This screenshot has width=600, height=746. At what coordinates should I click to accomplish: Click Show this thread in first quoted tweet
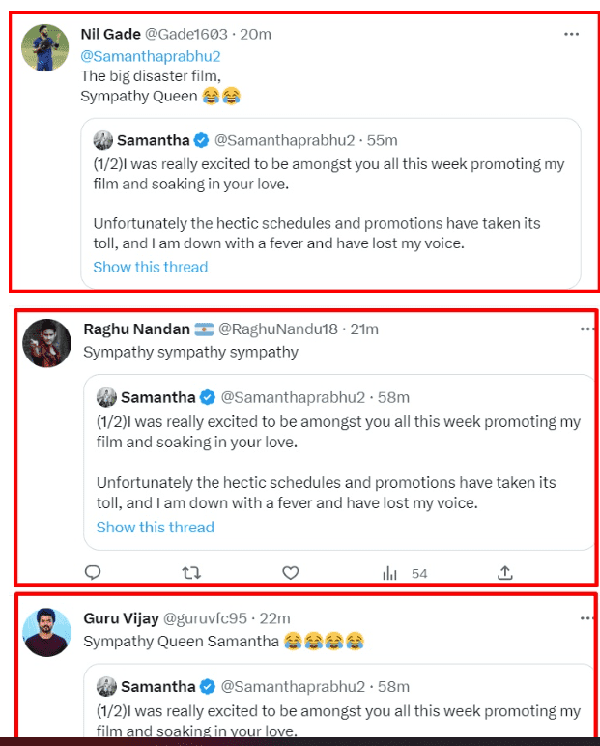151,267
